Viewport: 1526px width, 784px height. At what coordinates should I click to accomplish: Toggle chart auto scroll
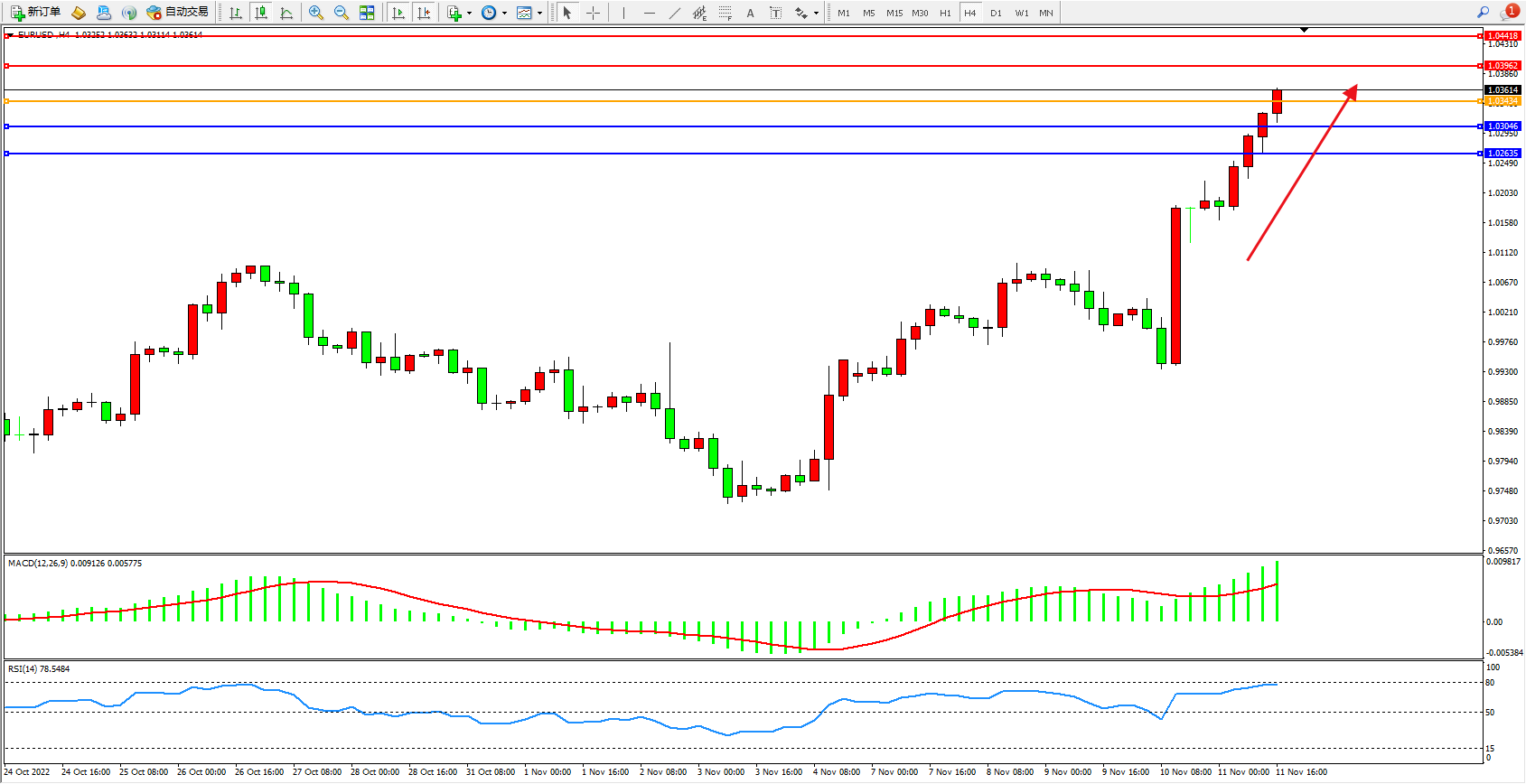pyautogui.click(x=398, y=13)
